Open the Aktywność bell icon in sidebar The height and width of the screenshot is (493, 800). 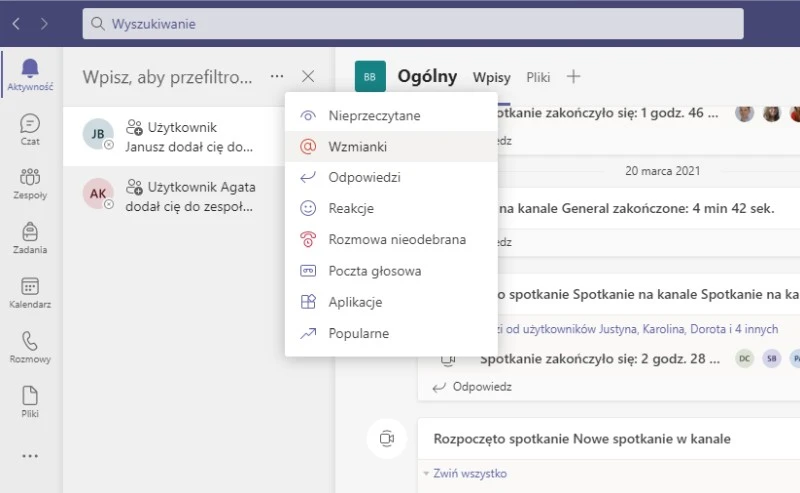[30, 73]
